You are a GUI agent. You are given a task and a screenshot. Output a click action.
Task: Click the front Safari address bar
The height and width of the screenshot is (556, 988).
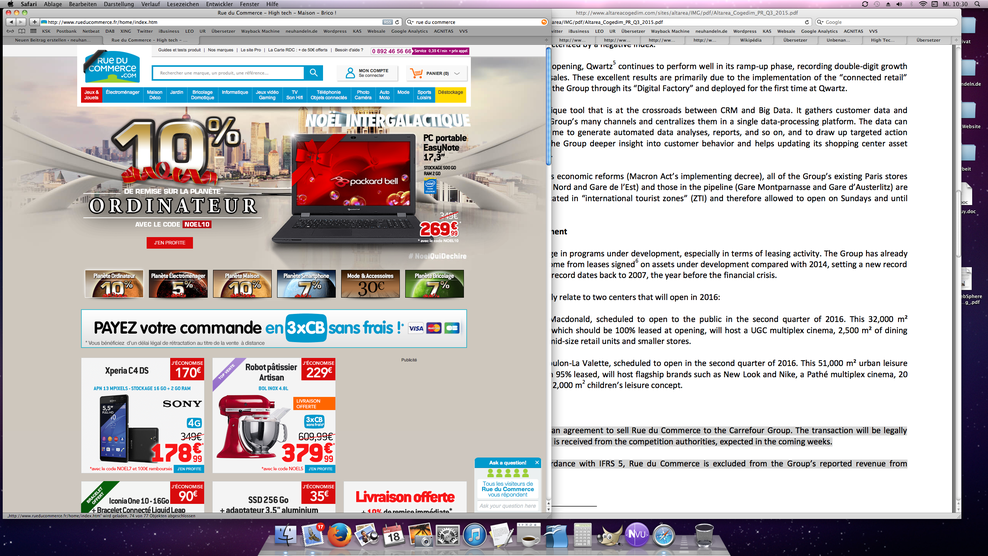pos(214,22)
